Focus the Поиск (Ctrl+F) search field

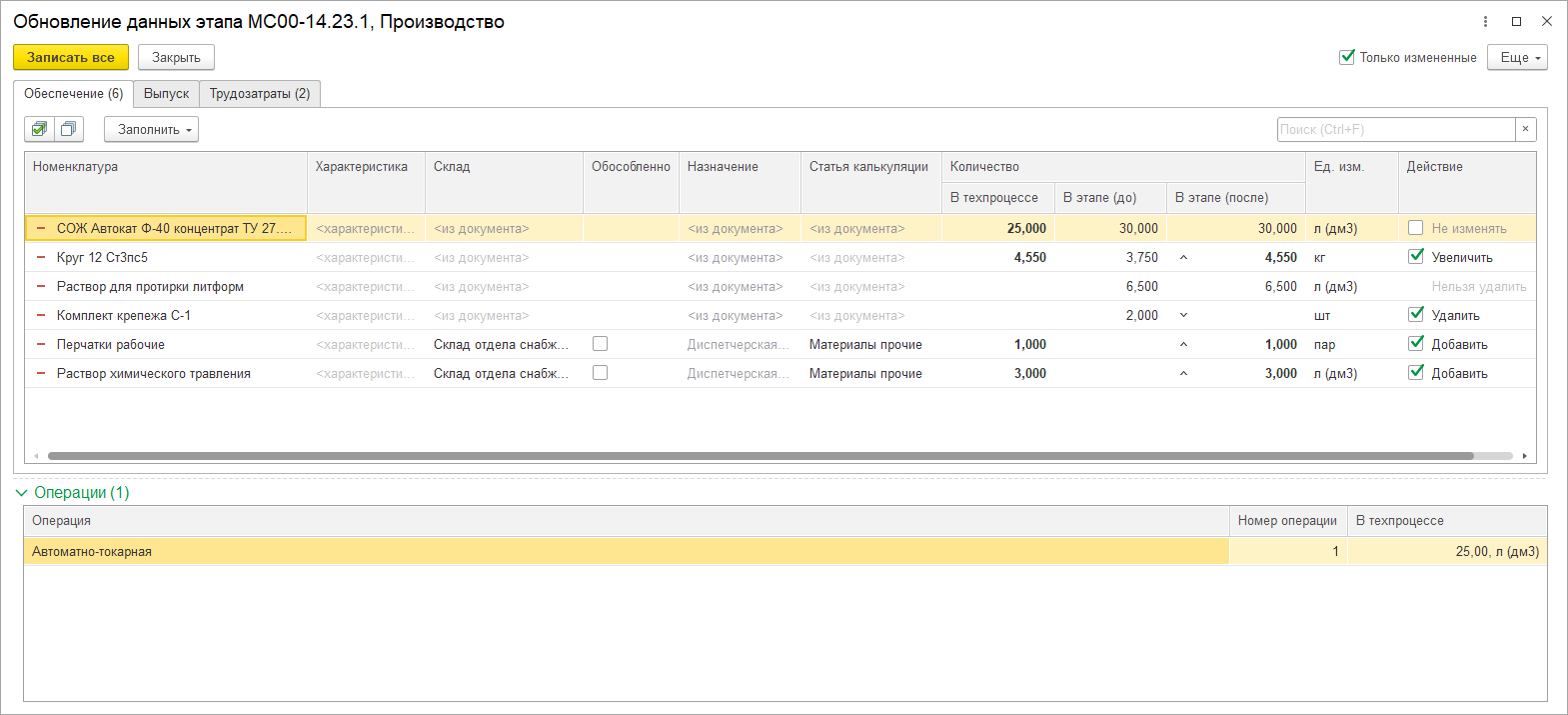(1395, 129)
